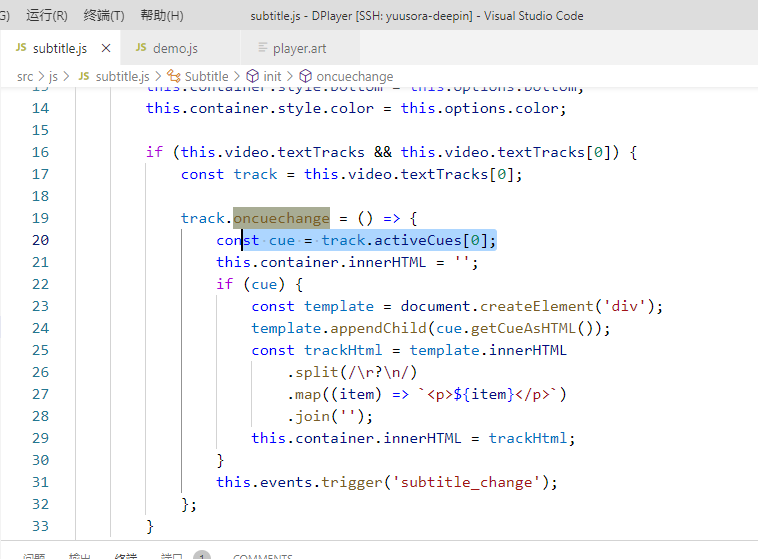Click the class symbol icon beside Subtitle breadcrumb
Viewport: 758px width, 559px height.
174,76
